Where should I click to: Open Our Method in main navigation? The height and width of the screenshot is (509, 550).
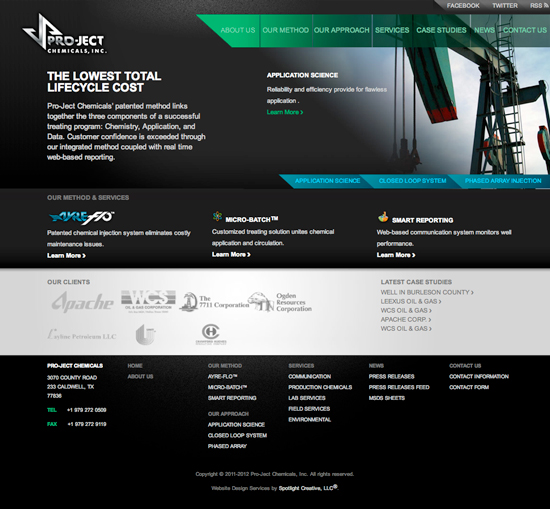[x=286, y=30]
